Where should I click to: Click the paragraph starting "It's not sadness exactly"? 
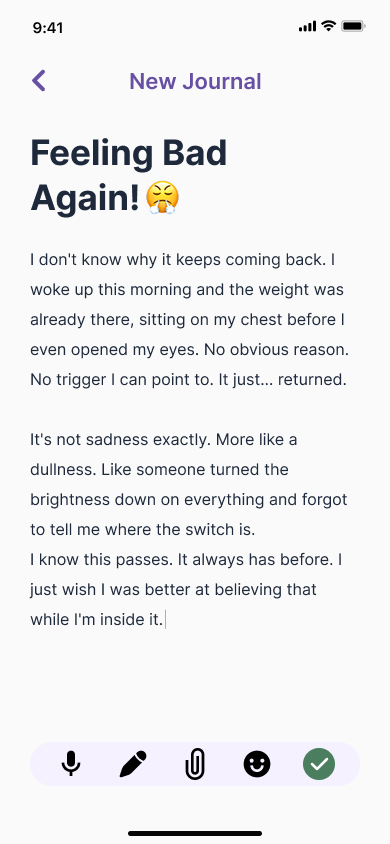[189, 484]
